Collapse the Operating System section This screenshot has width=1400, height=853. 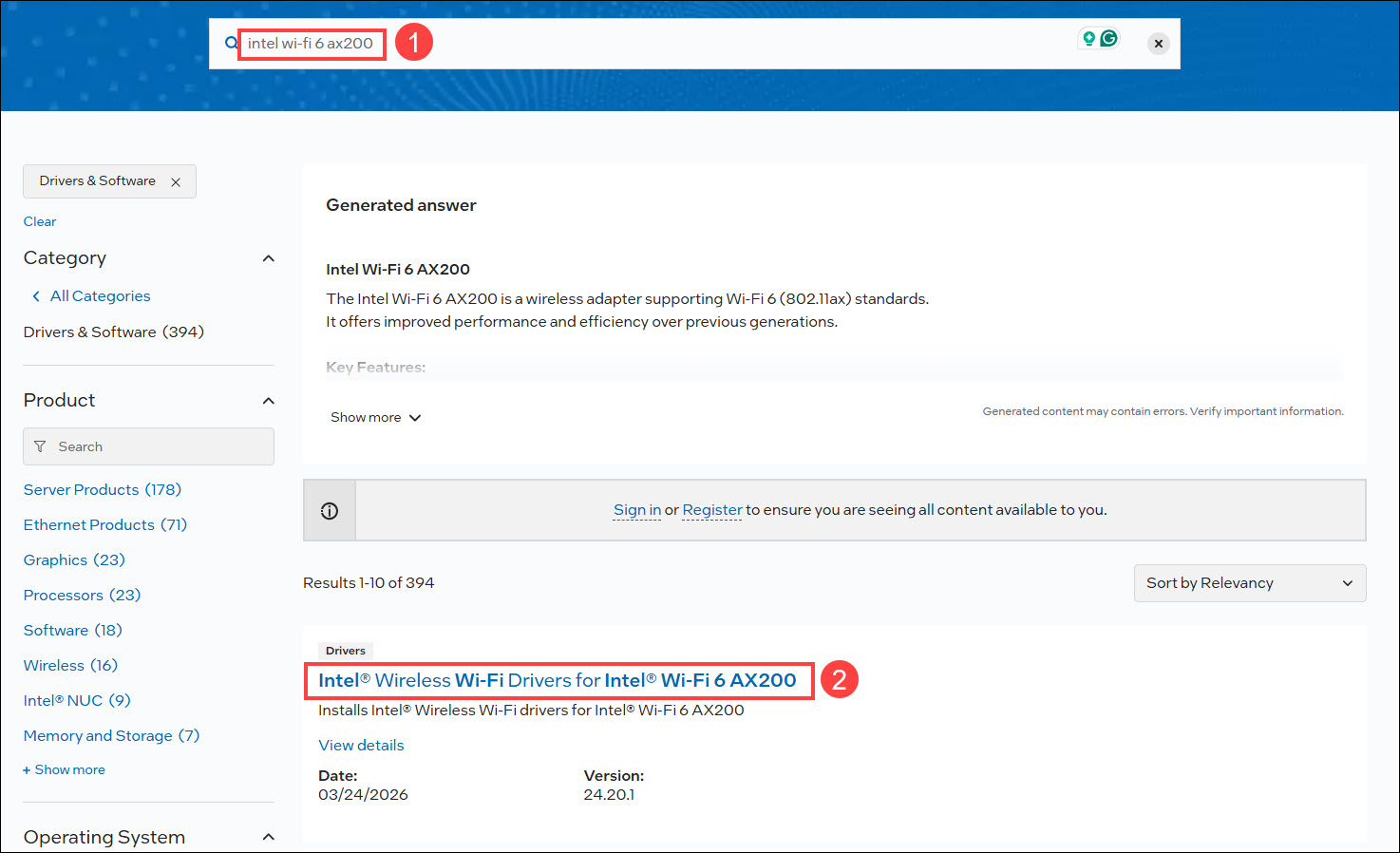269,837
